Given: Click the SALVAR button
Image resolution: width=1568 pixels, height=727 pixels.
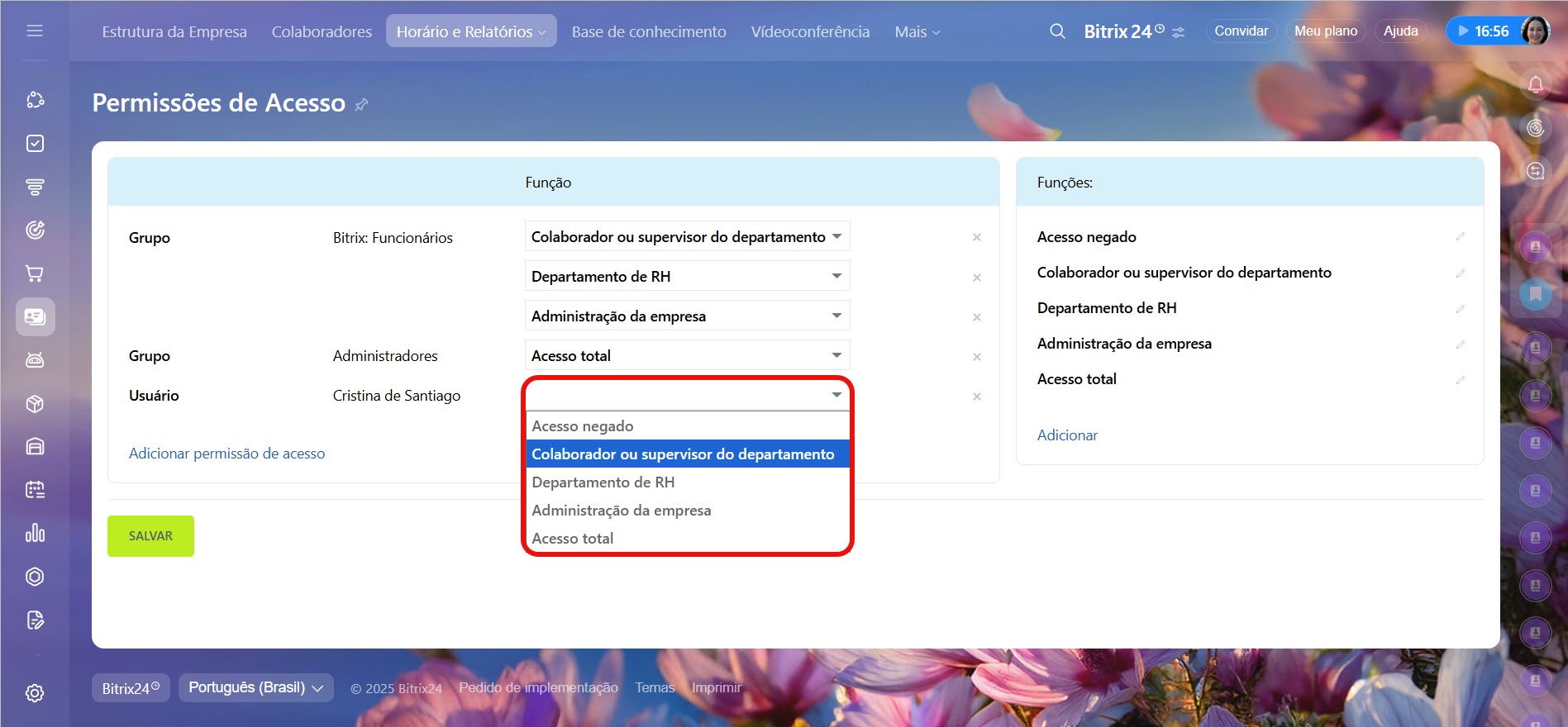Looking at the screenshot, I should [150, 536].
